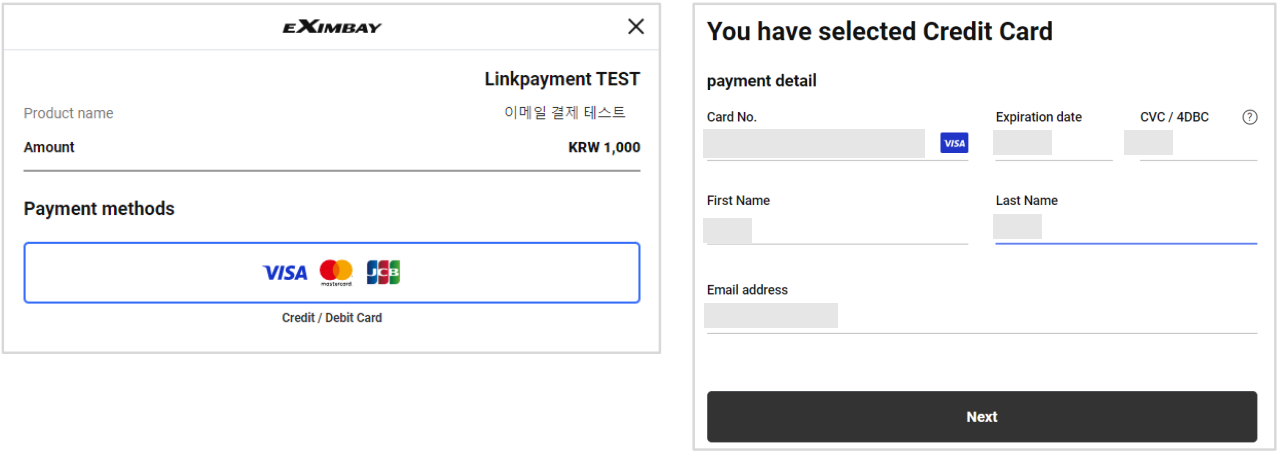Click the Linkpayment TEST merchant title
Screen dimensions: 1281x456
562,79
